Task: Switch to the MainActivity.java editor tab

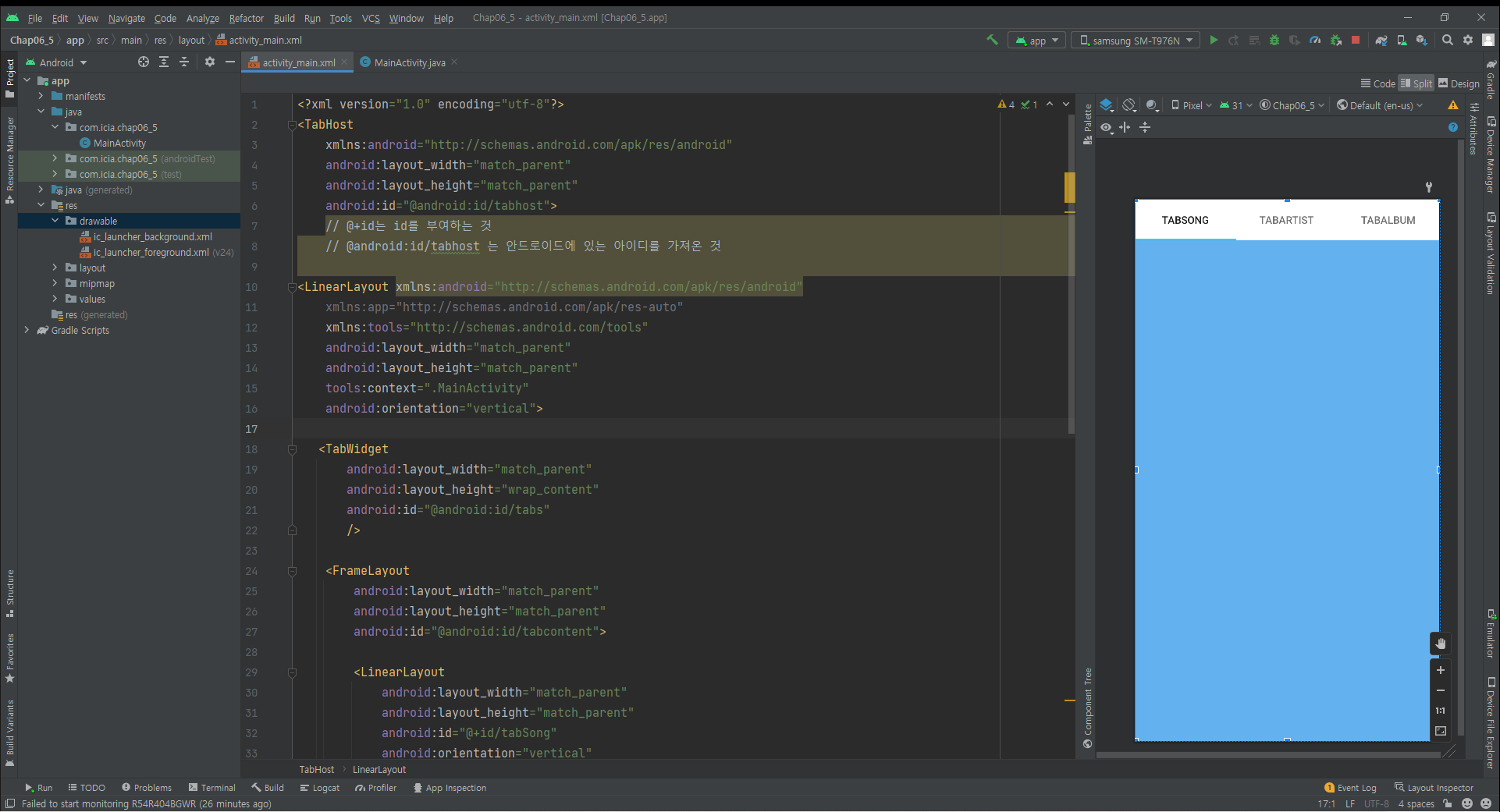Action: [409, 62]
